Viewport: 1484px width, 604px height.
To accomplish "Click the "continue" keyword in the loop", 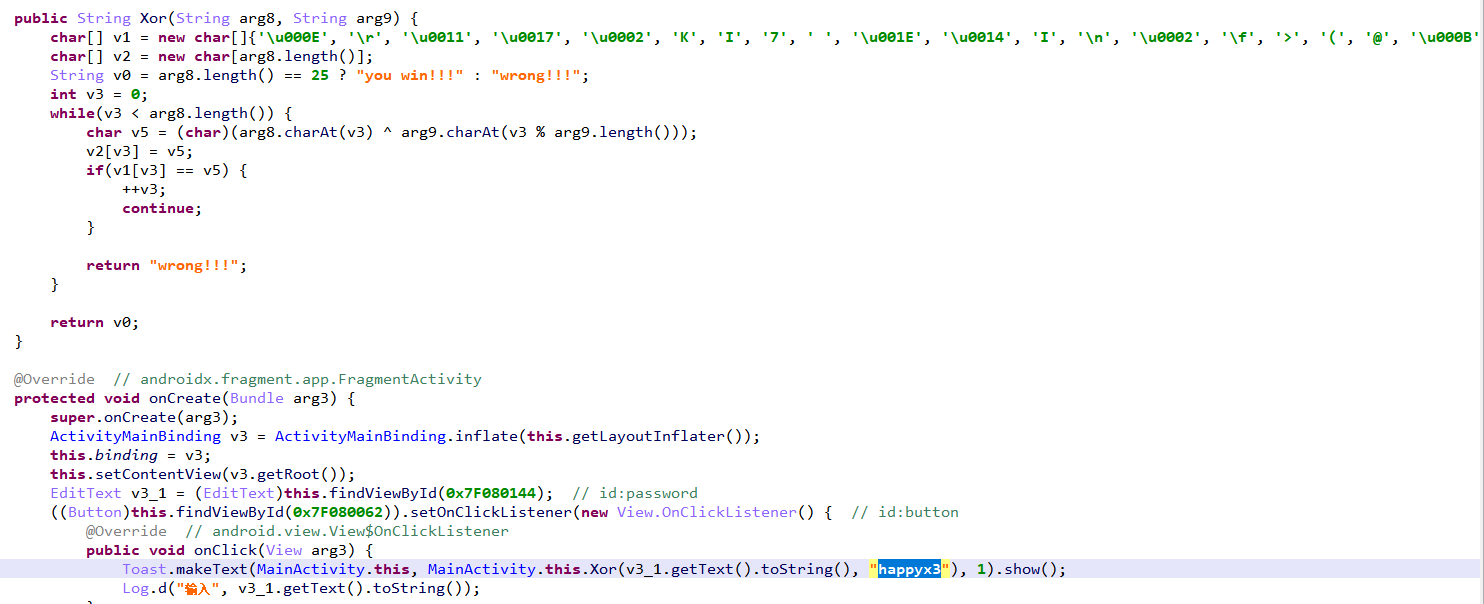I will tap(161, 208).
